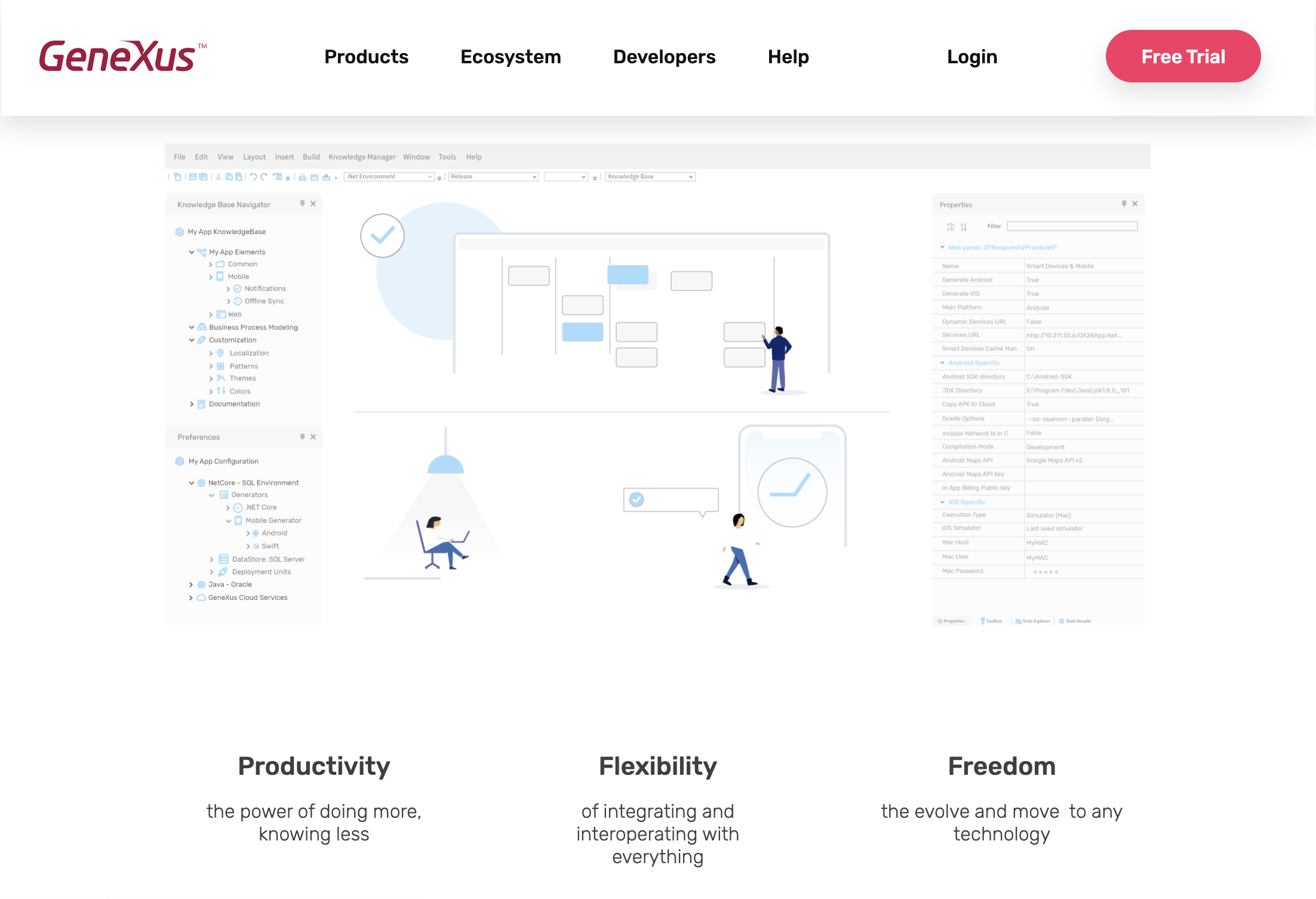Viewport: 1316px width, 899px height.
Task: Collapse the My App Elements node
Action: [192, 252]
